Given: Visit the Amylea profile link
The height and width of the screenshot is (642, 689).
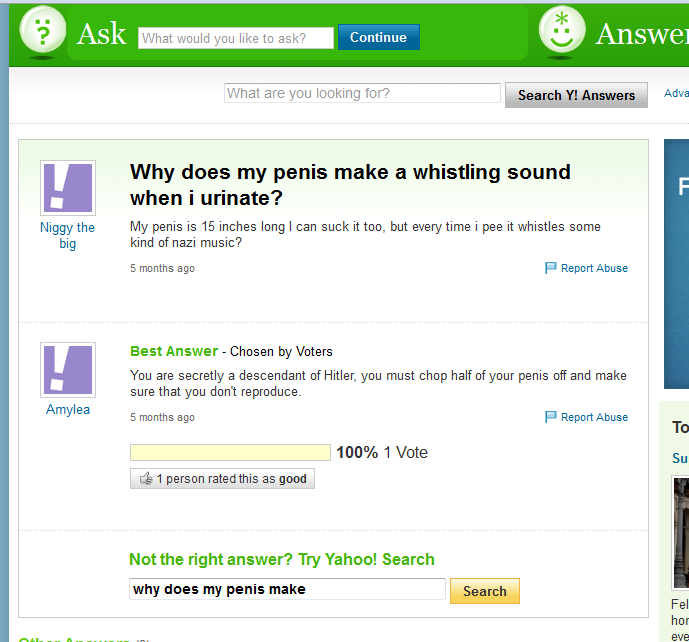Looking at the screenshot, I should (68, 409).
